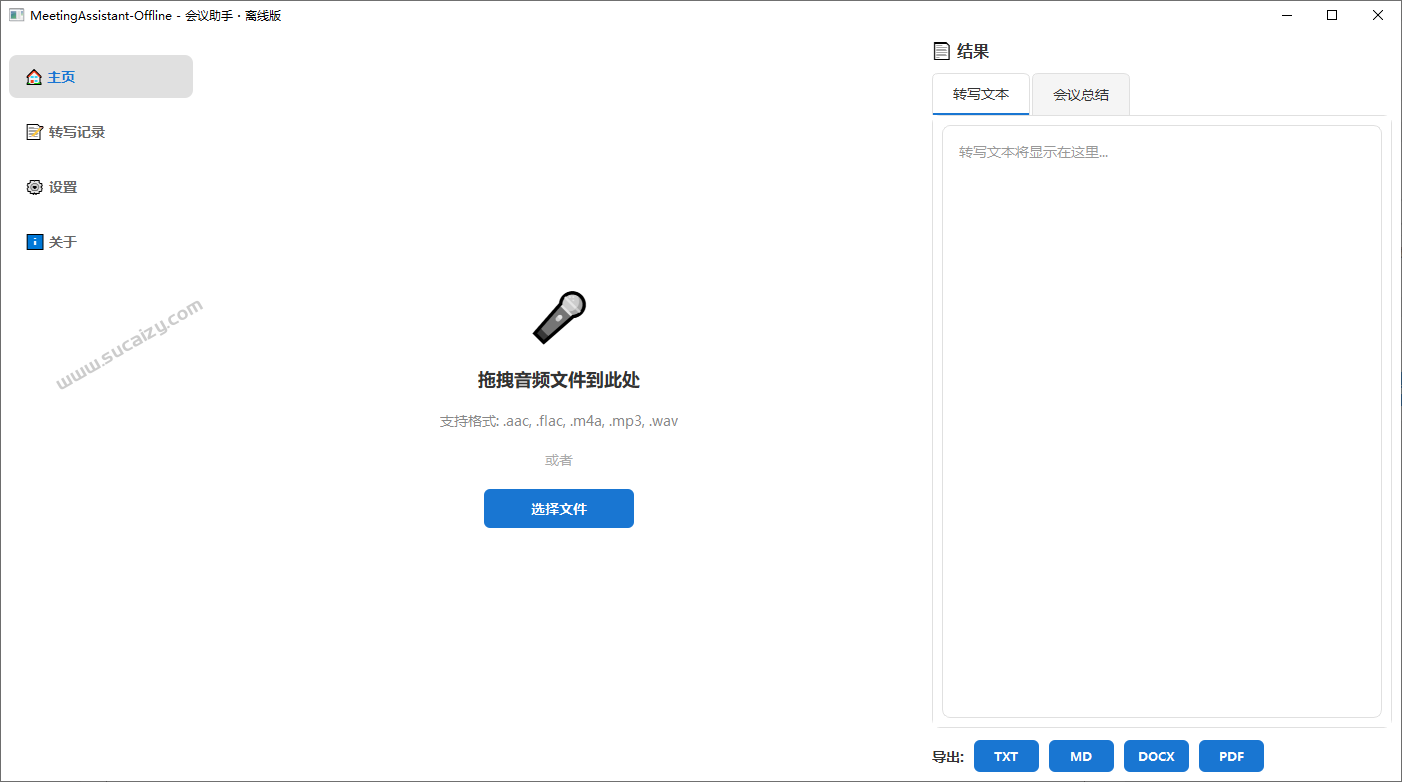Image resolution: width=1402 pixels, height=782 pixels.
Task: Click the transcription record icon beside 转写记录
Action: tap(34, 131)
